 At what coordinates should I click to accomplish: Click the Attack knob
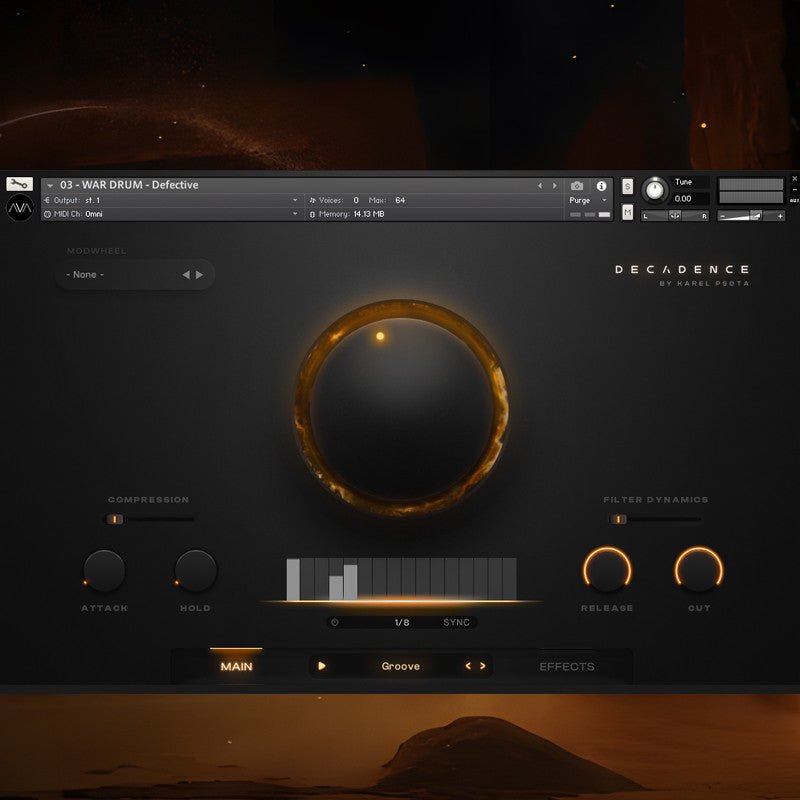[104, 570]
